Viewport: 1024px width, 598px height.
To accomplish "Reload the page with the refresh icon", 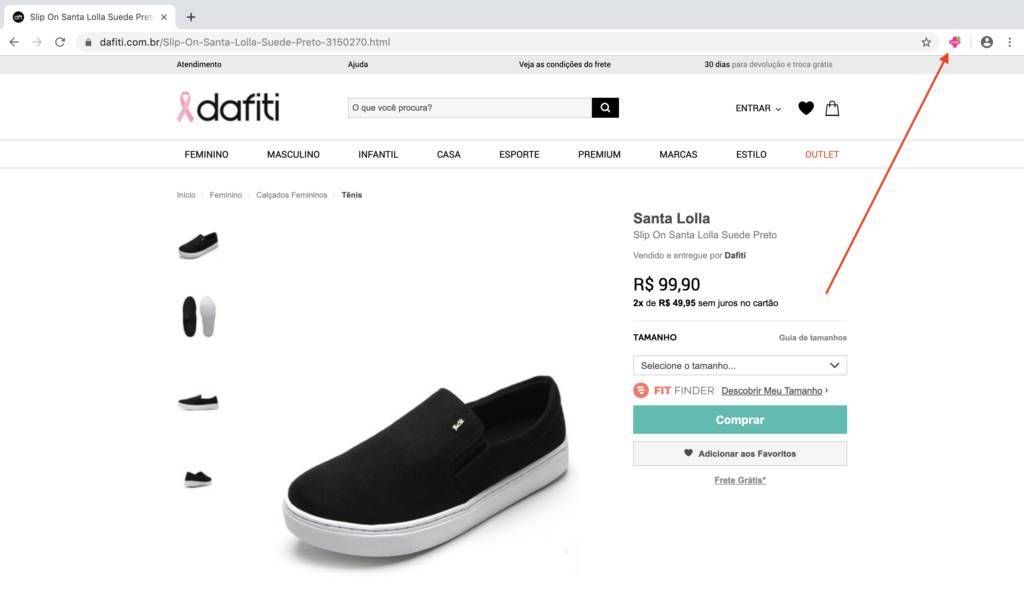I will point(60,42).
